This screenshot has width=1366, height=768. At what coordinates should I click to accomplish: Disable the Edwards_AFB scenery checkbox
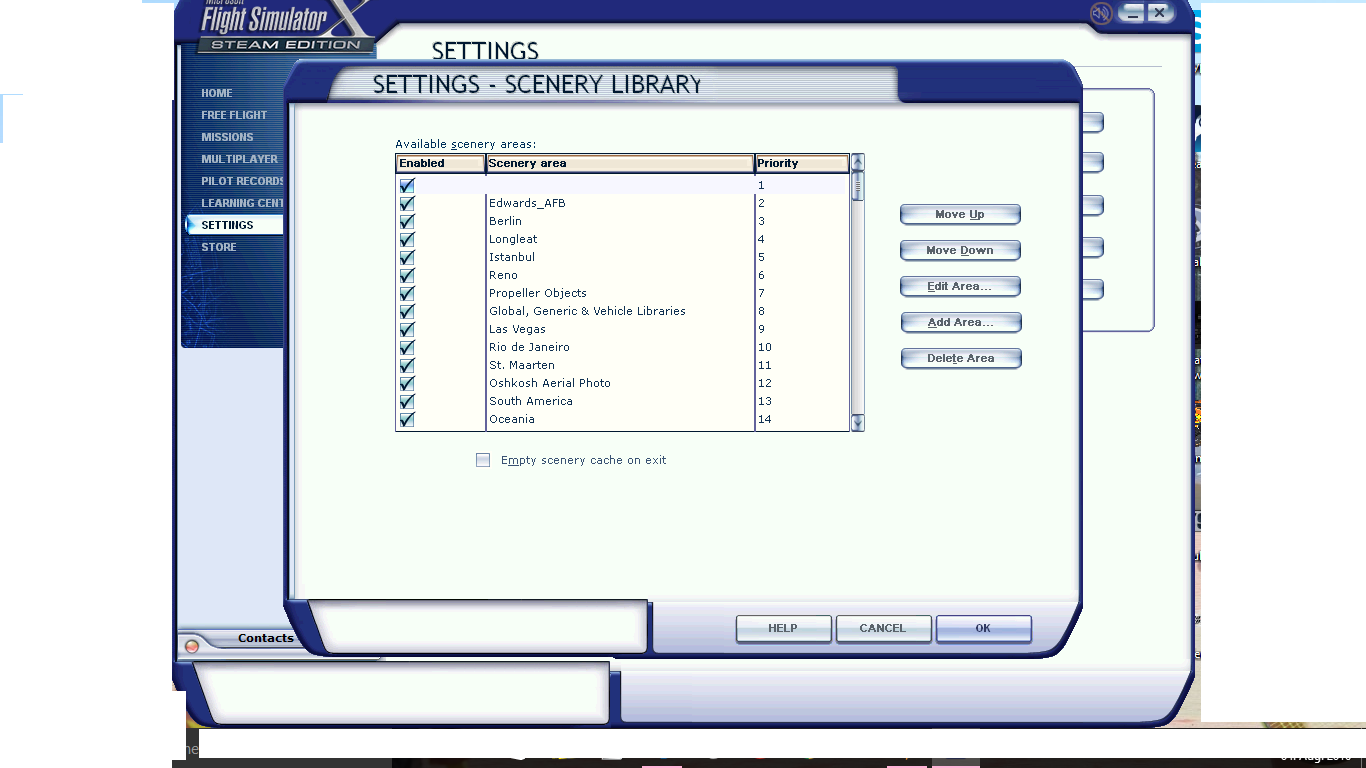pyautogui.click(x=407, y=203)
